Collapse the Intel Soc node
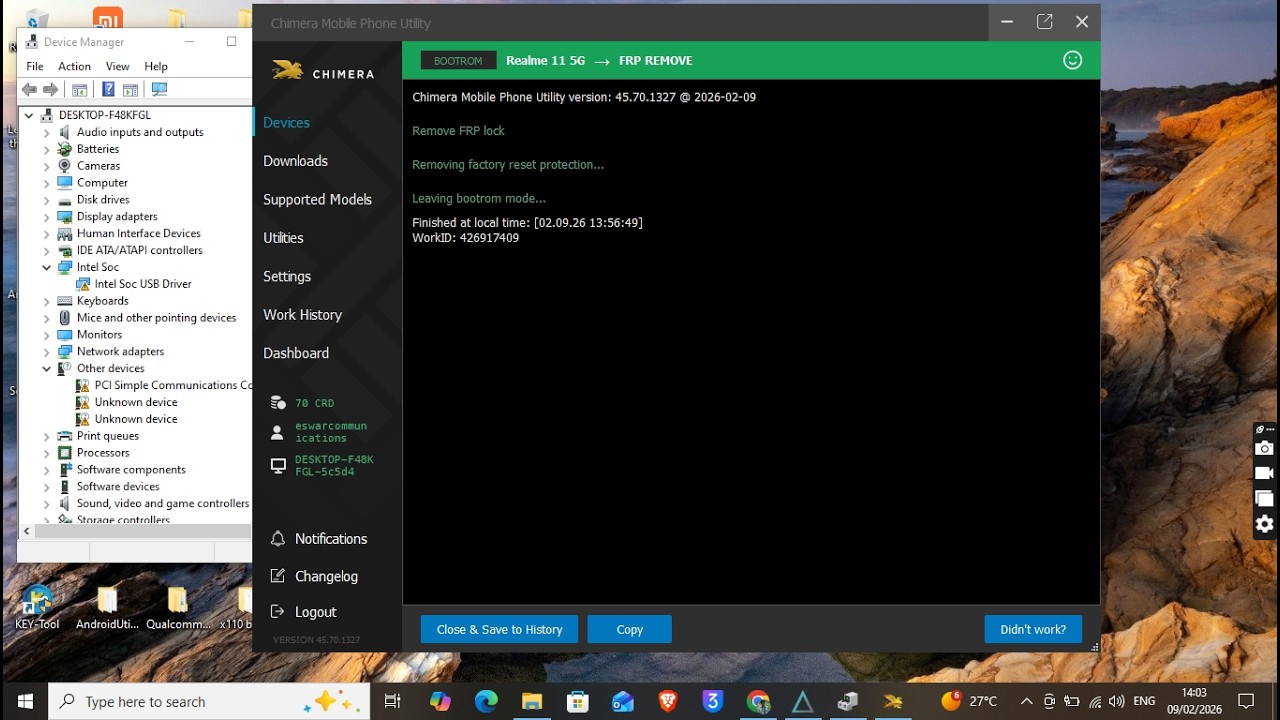1280x720 pixels. point(47,267)
